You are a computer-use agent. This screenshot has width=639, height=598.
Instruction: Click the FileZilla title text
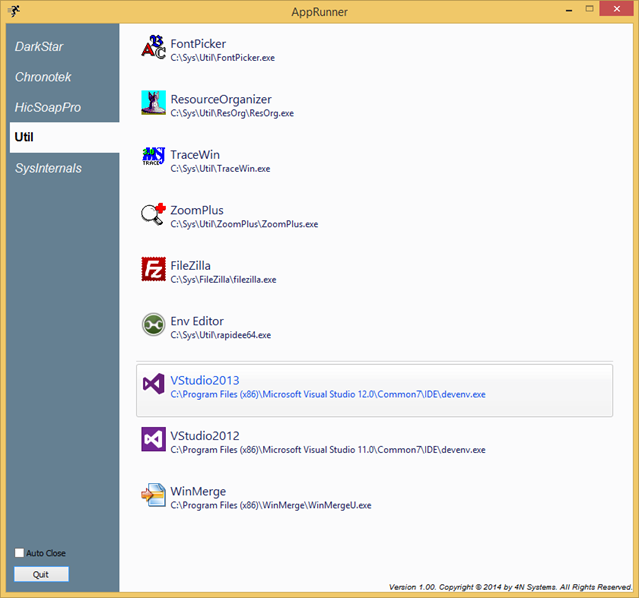tap(190, 265)
